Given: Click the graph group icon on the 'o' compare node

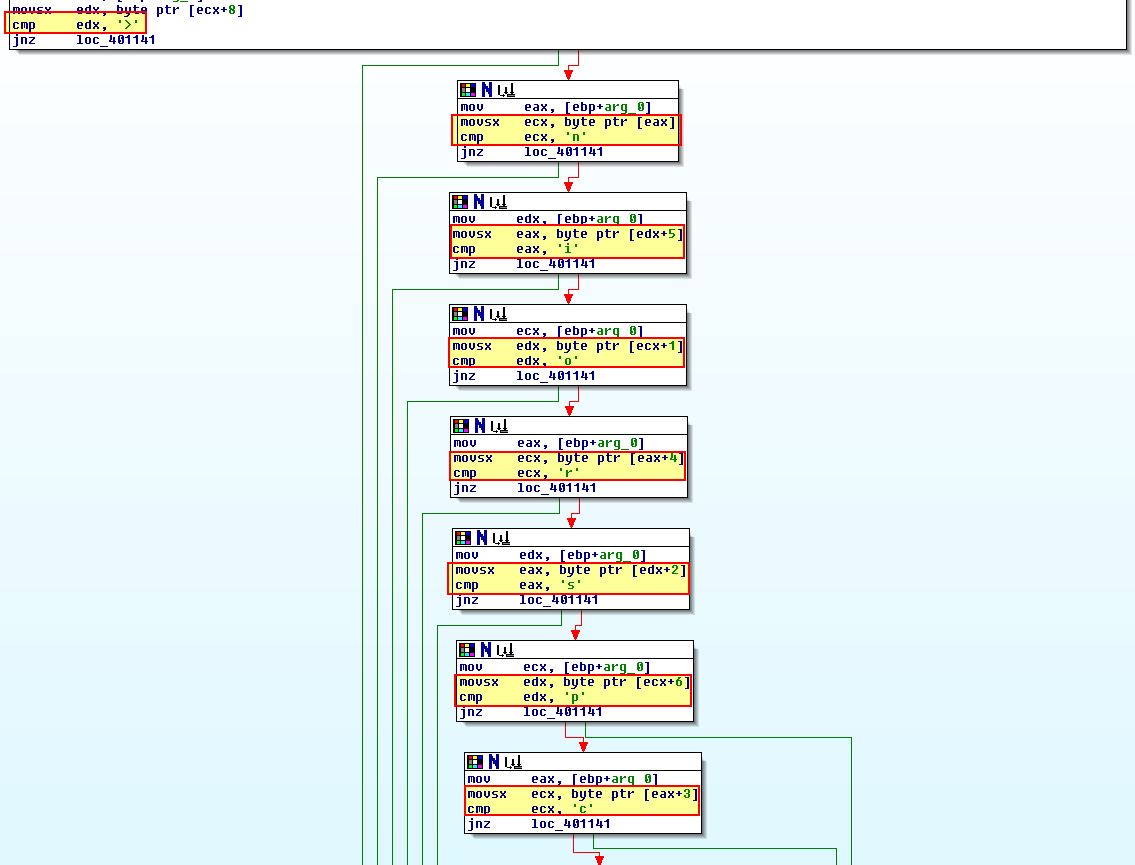Looking at the screenshot, I should pos(498,314).
